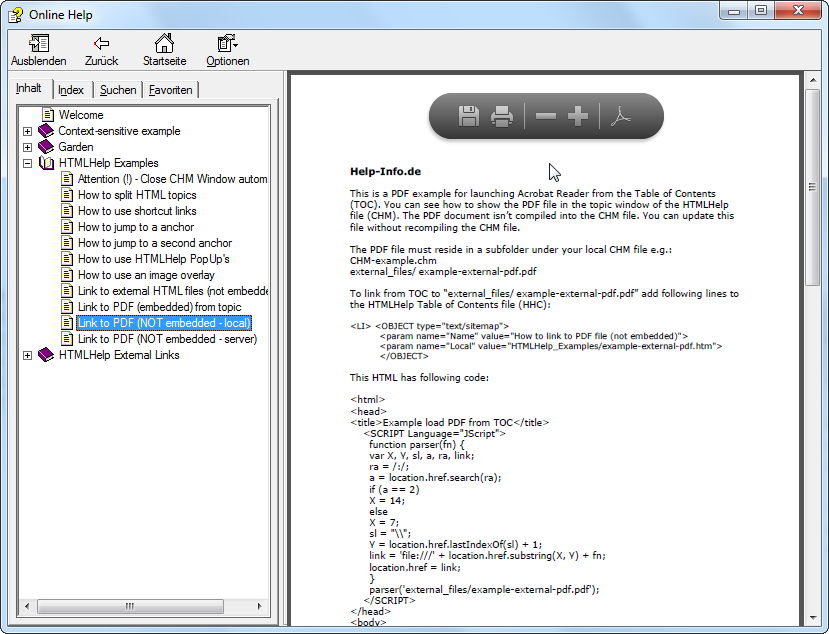This screenshot has height=634, width=829.
Task: Click the Ausblenden (hide) toolbar icon
Action: [x=39, y=43]
